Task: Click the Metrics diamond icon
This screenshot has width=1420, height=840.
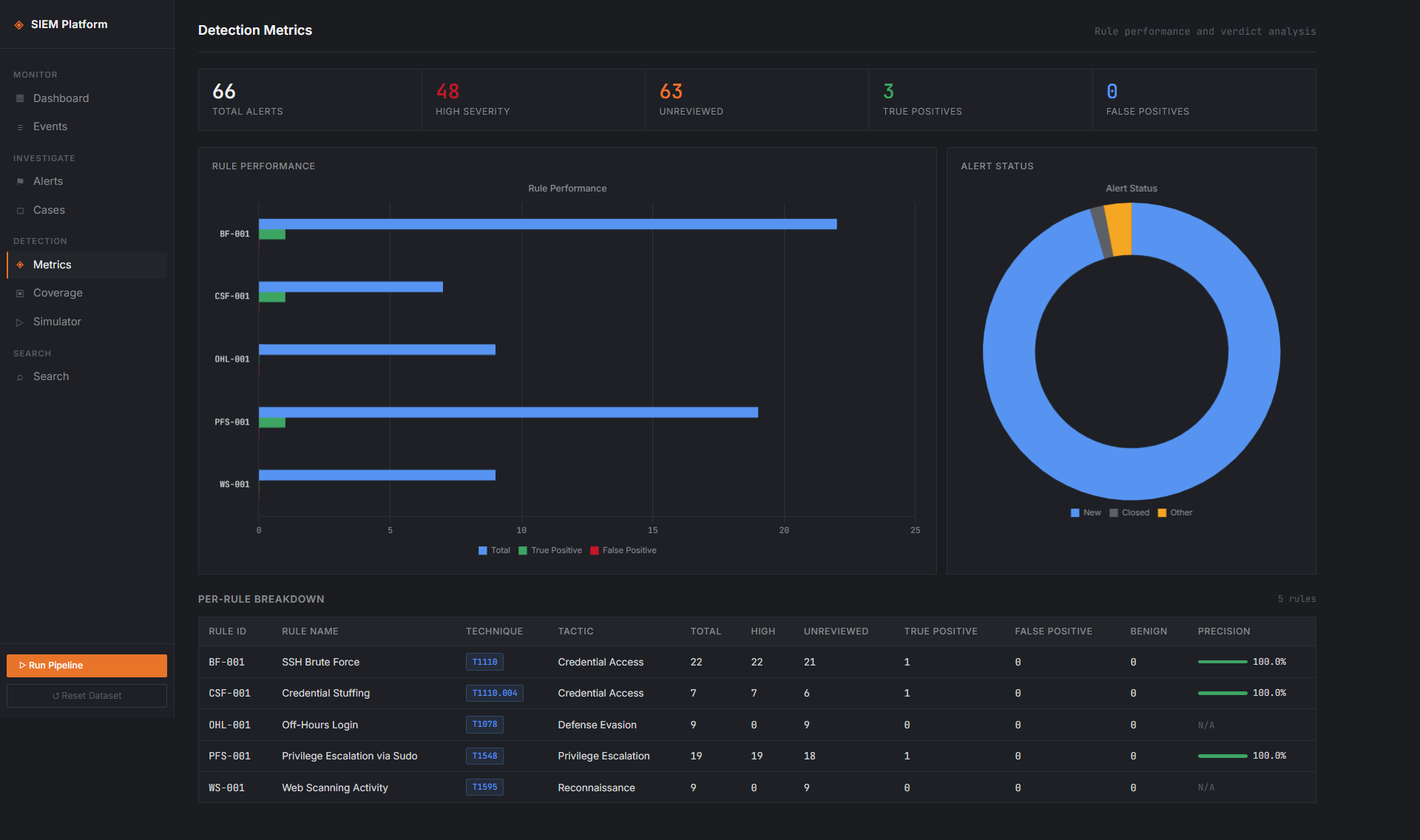Action: [20, 265]
